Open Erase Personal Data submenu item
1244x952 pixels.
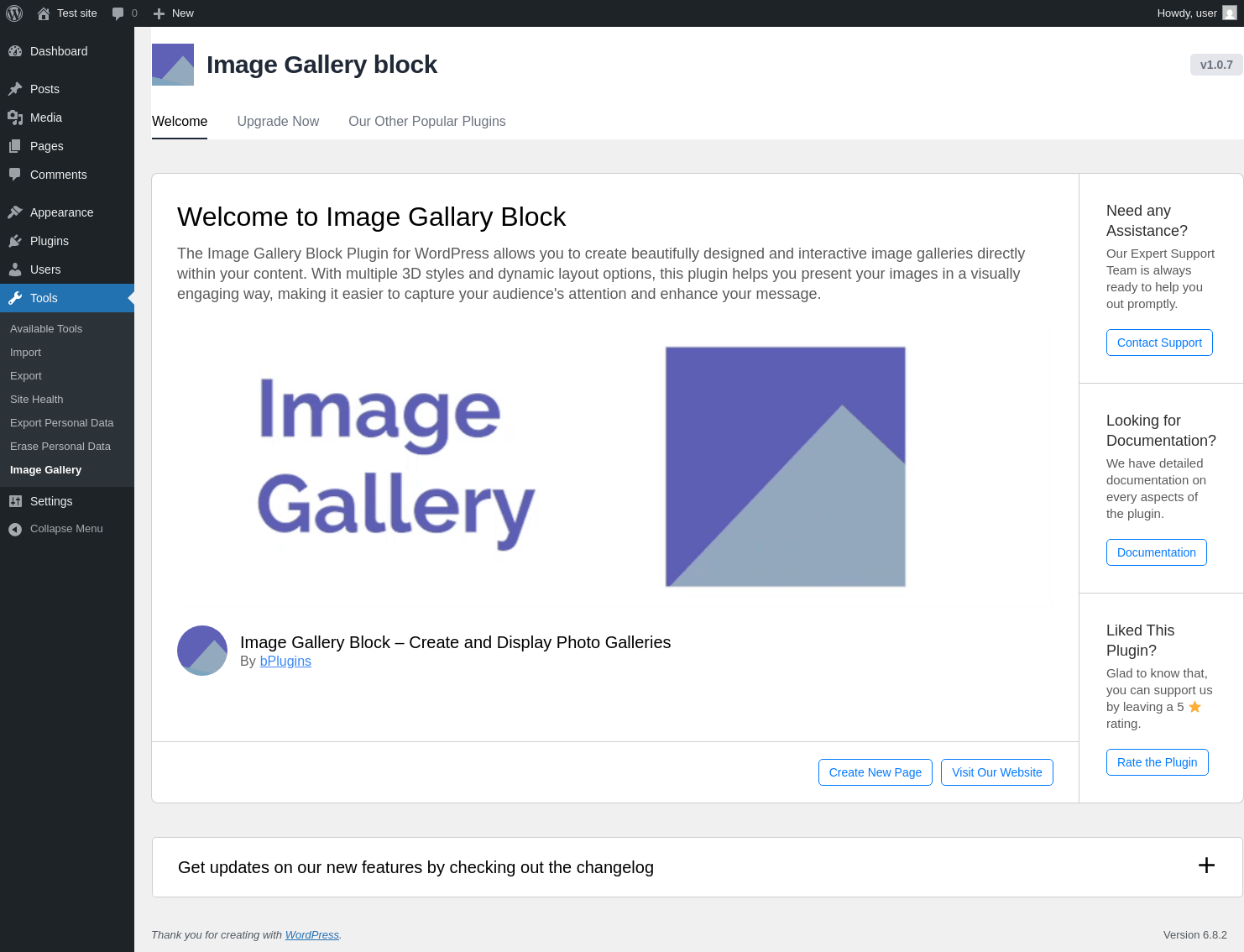point(60,447)
